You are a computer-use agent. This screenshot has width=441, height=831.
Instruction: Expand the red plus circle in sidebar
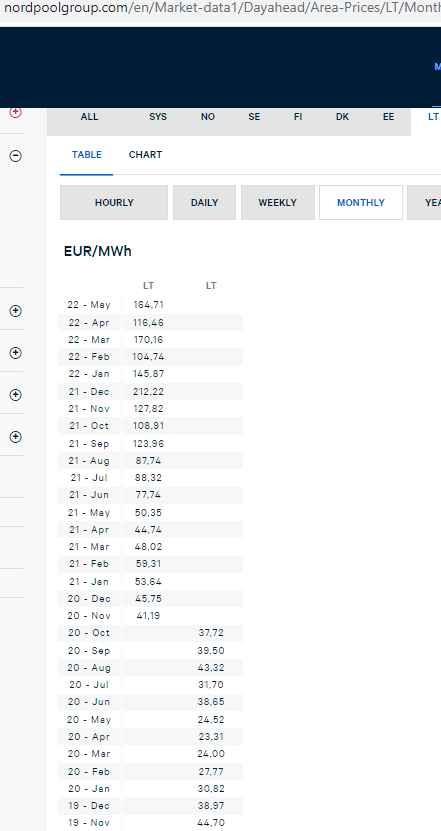click(16, 112)
